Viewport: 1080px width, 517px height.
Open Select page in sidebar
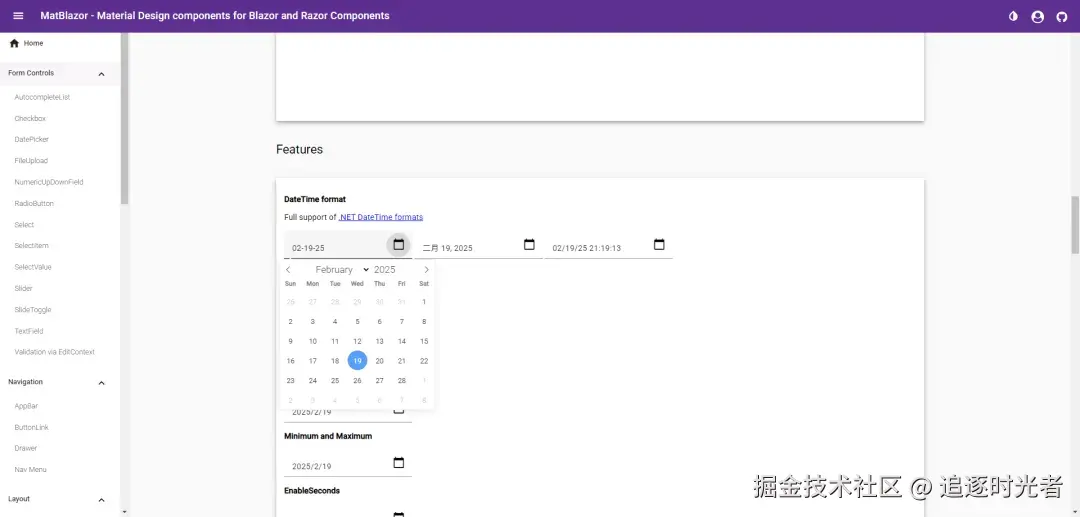coord(24,224)
